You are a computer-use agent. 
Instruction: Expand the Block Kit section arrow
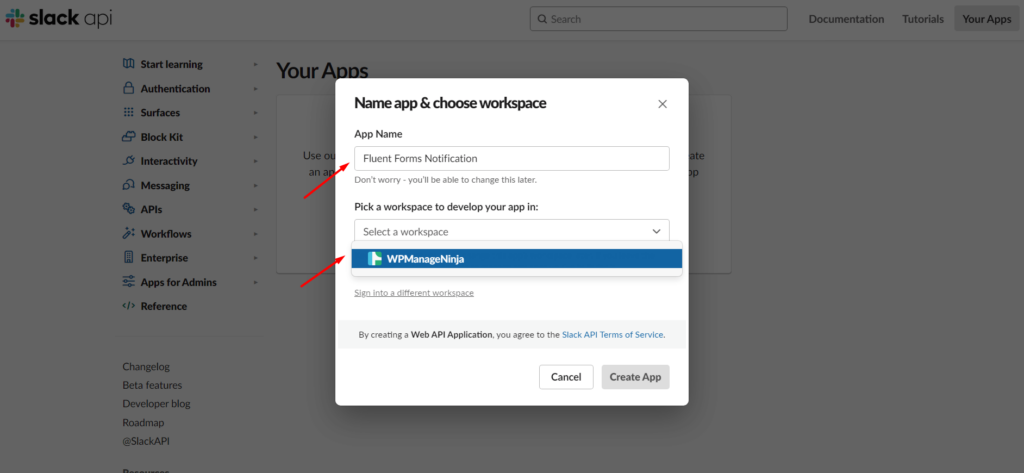click(255, 137)
